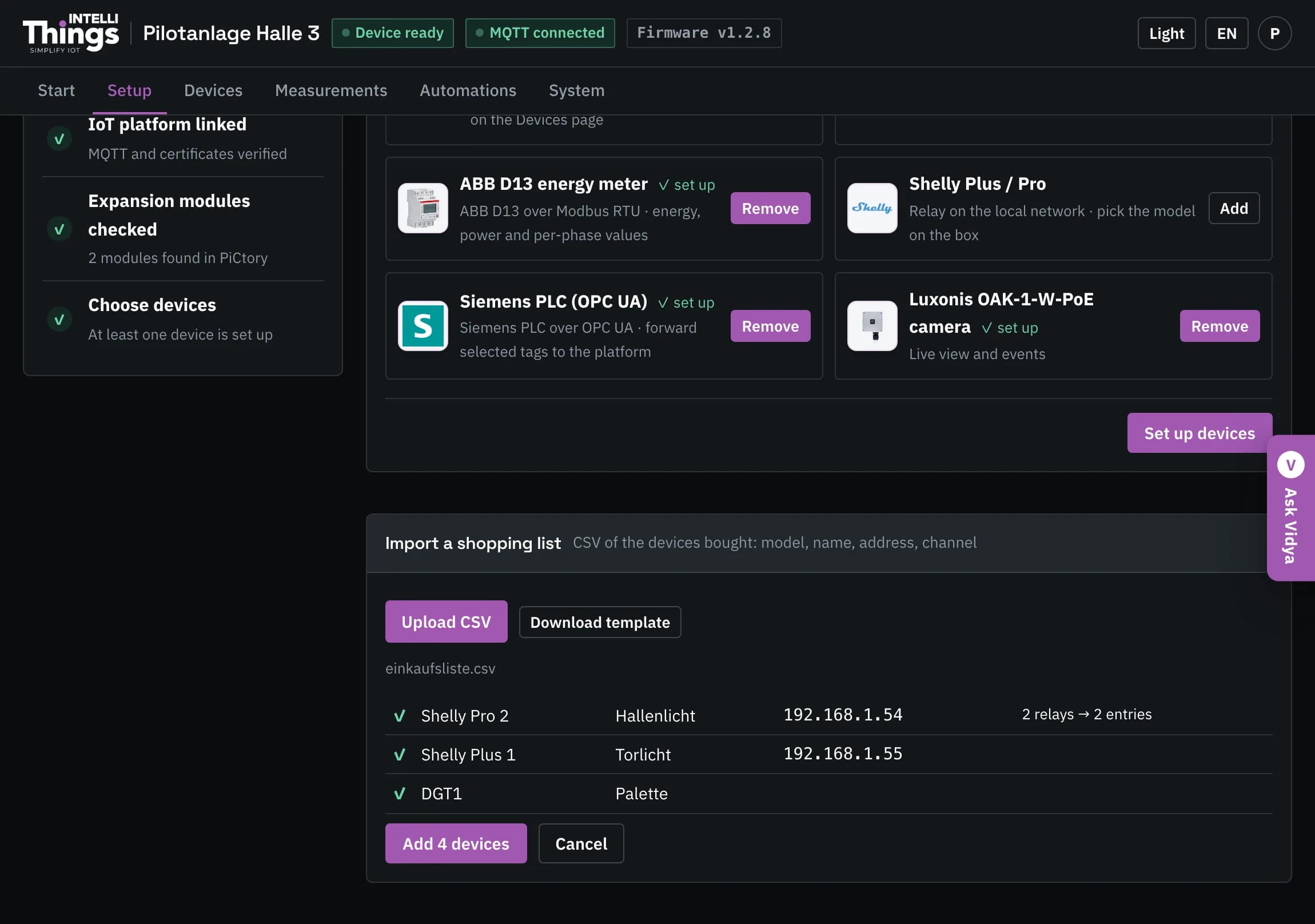Click the Ask Vidya 'V' avatar icon

coord(1290,465)
